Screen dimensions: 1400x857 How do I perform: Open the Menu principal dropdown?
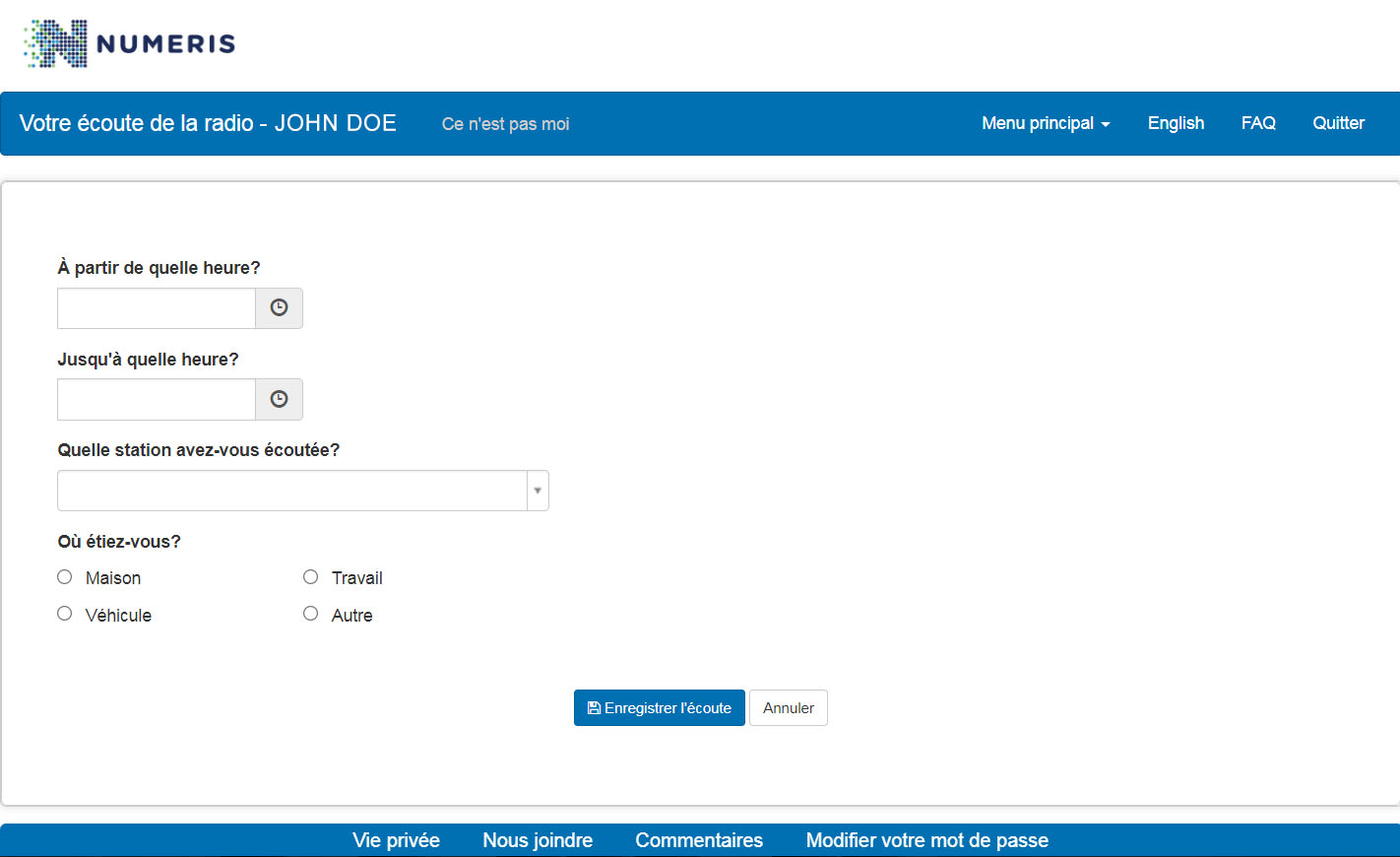coord(1046,123)
